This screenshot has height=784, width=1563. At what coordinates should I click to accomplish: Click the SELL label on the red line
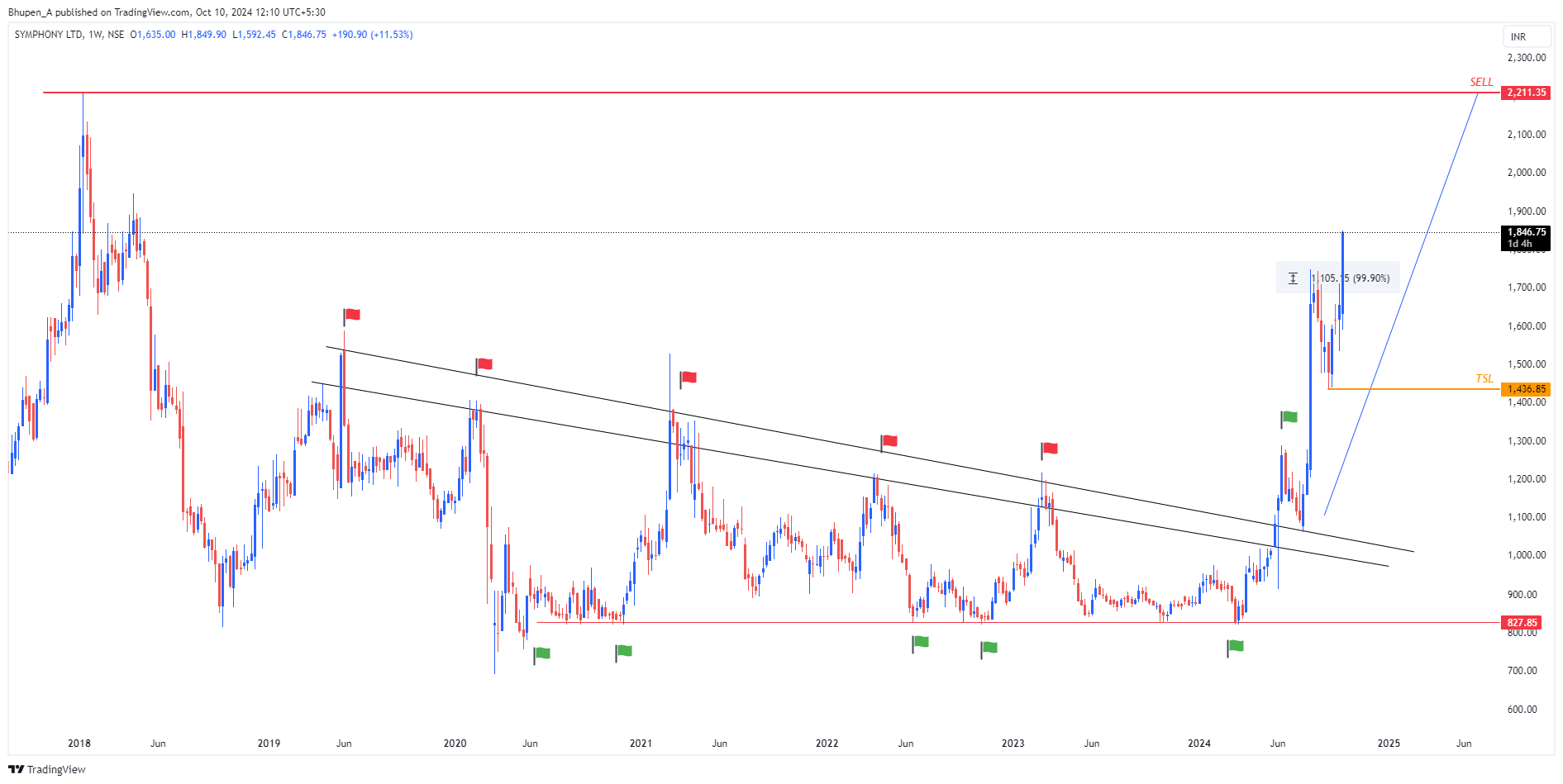[x=1481, y=82]
